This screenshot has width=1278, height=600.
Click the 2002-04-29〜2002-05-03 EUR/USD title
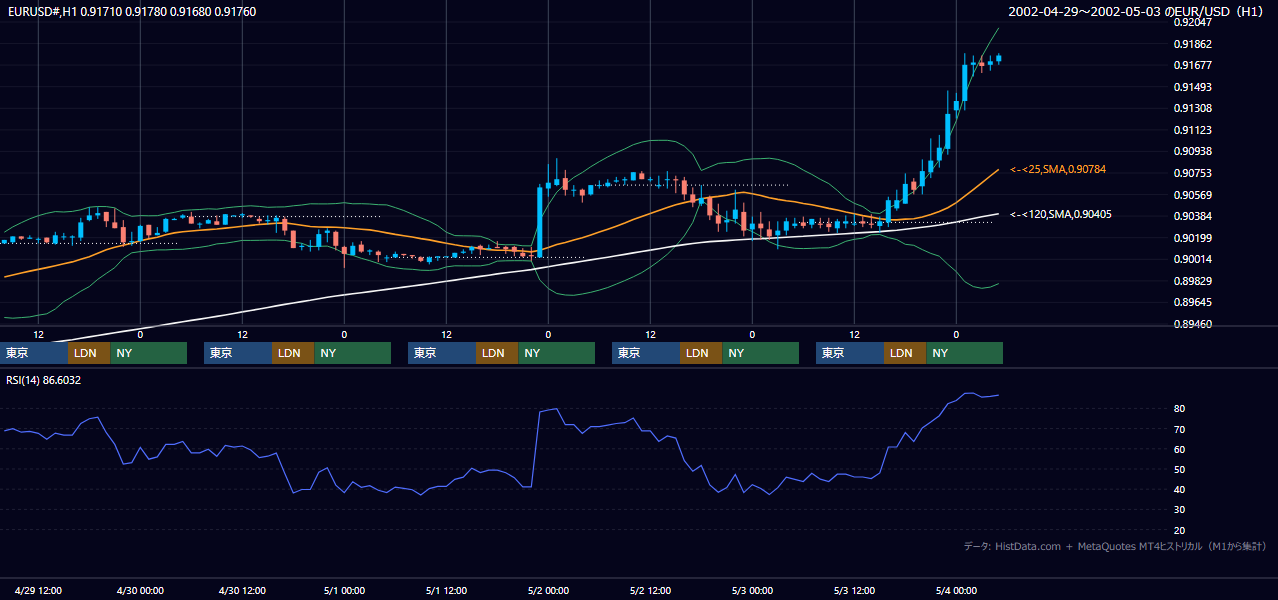coord(1138,12)
